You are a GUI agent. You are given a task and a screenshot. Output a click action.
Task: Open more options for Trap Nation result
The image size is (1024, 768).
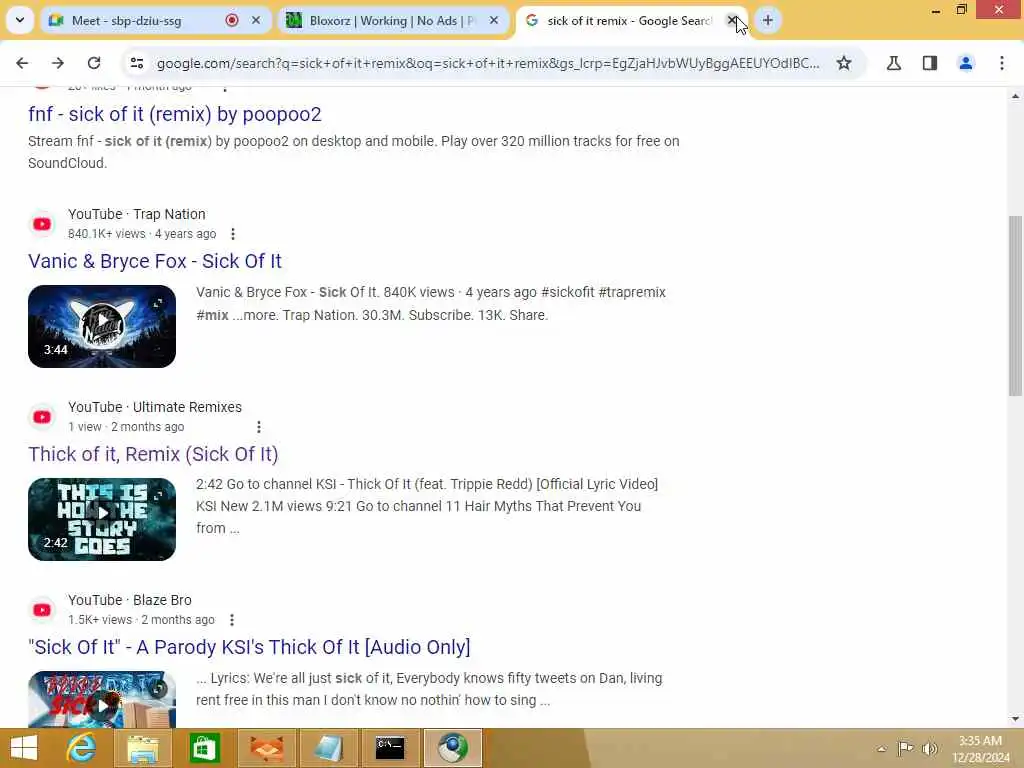[232, 234]
